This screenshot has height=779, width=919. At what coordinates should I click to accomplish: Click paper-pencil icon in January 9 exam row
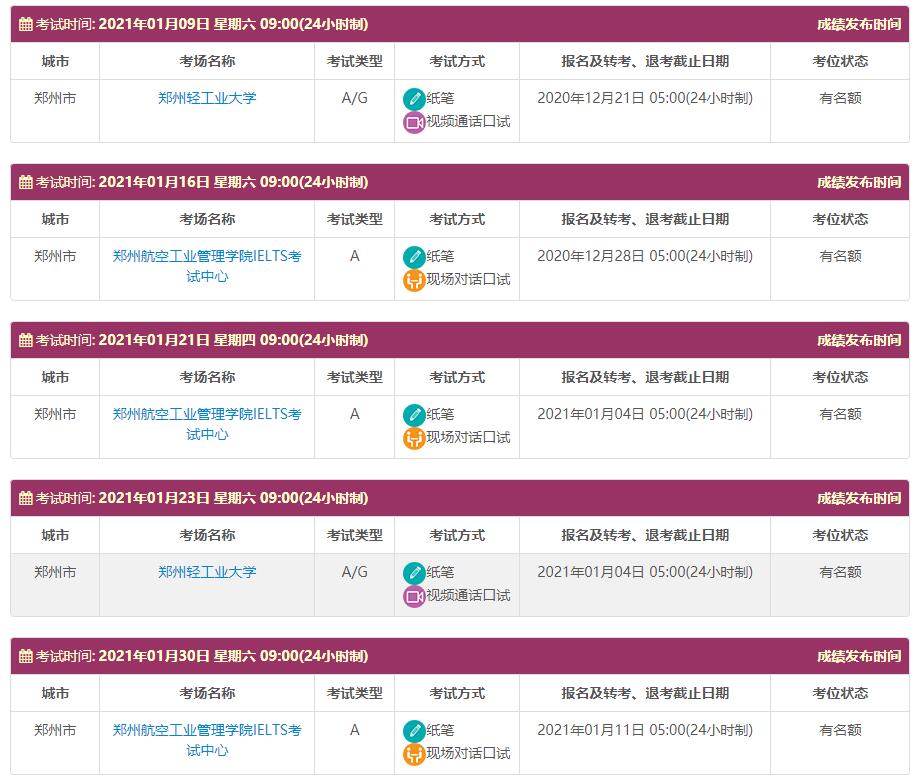point(414,99)
